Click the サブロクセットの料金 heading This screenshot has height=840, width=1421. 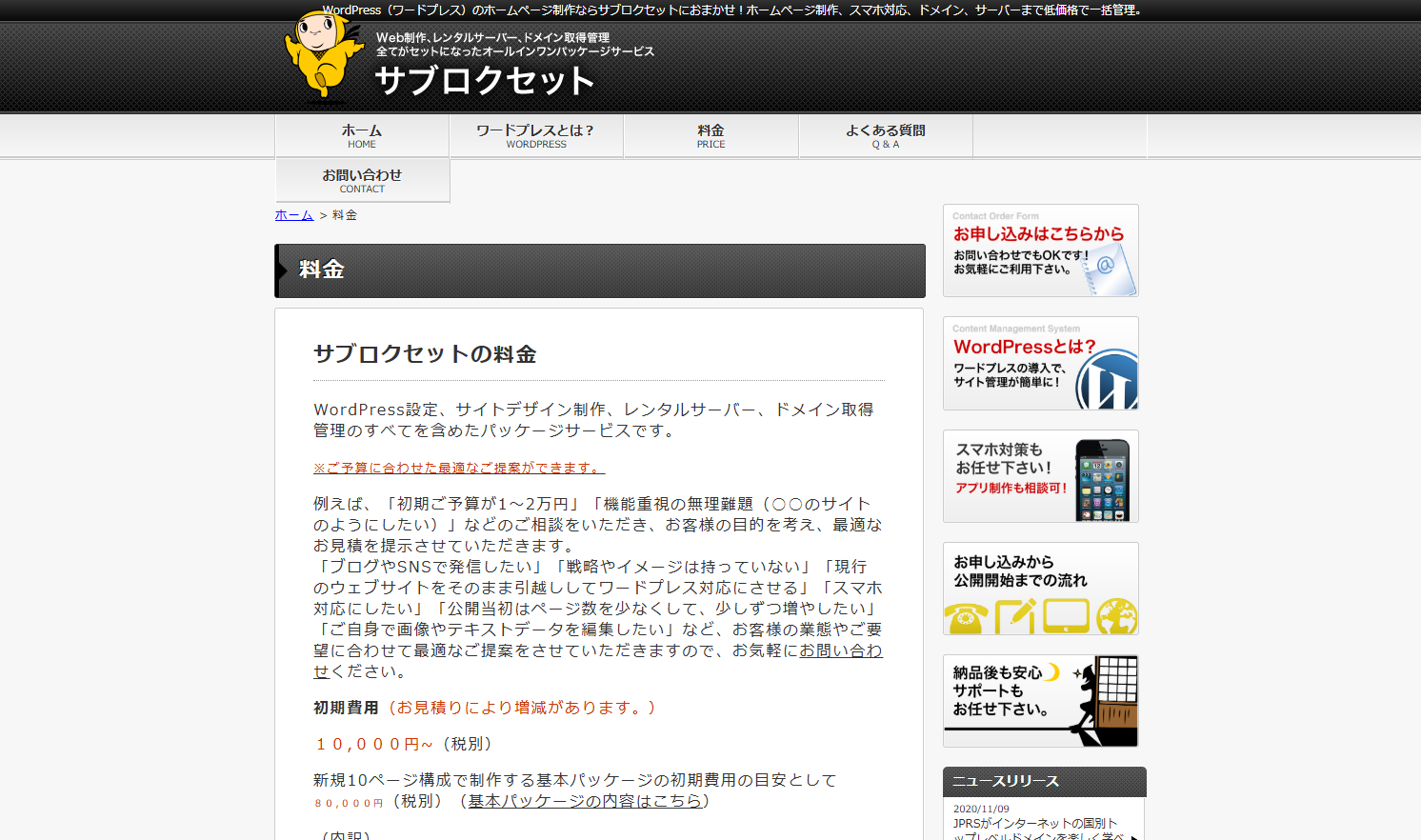425,354
